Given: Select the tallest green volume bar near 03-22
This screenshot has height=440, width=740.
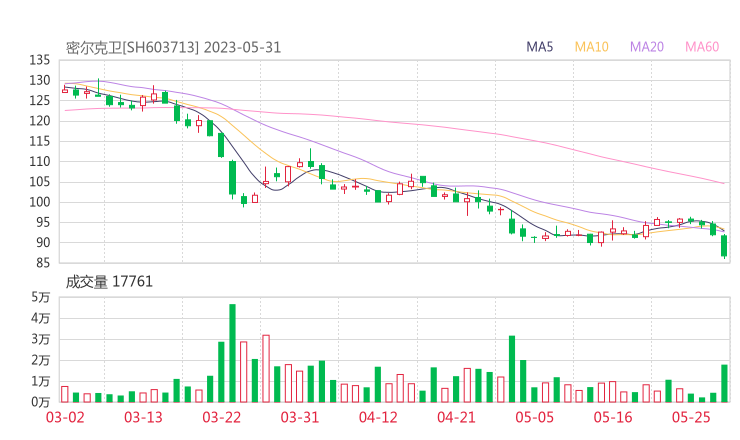Looking at the screenshot, I should pyautogui.click(x=232, y=353).
